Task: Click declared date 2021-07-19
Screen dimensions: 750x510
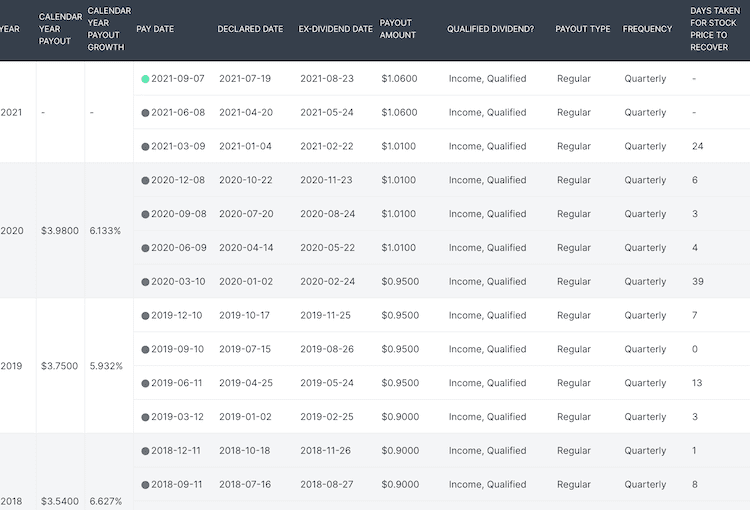Action: tap(245, 78)
